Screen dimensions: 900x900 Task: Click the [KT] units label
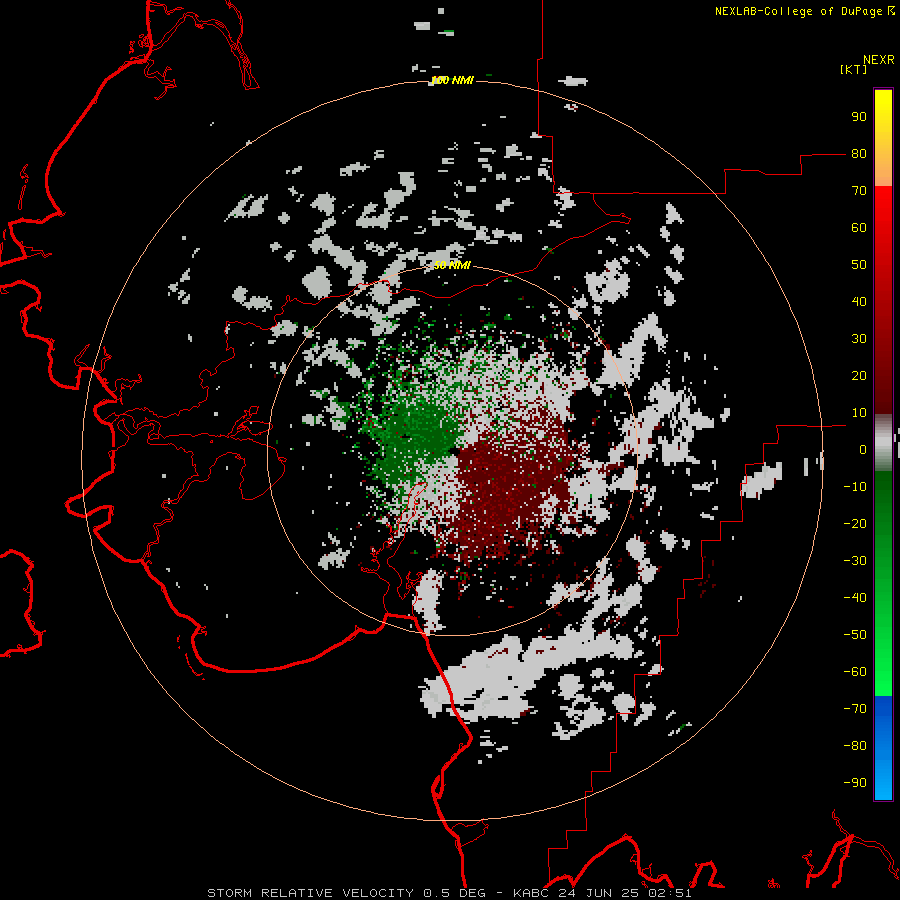(854, 69)
